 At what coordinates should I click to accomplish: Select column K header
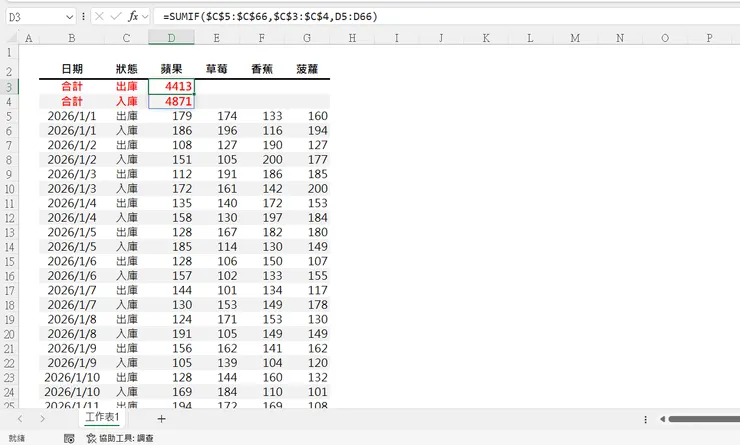pyautogui.click(x=486, y=38)
